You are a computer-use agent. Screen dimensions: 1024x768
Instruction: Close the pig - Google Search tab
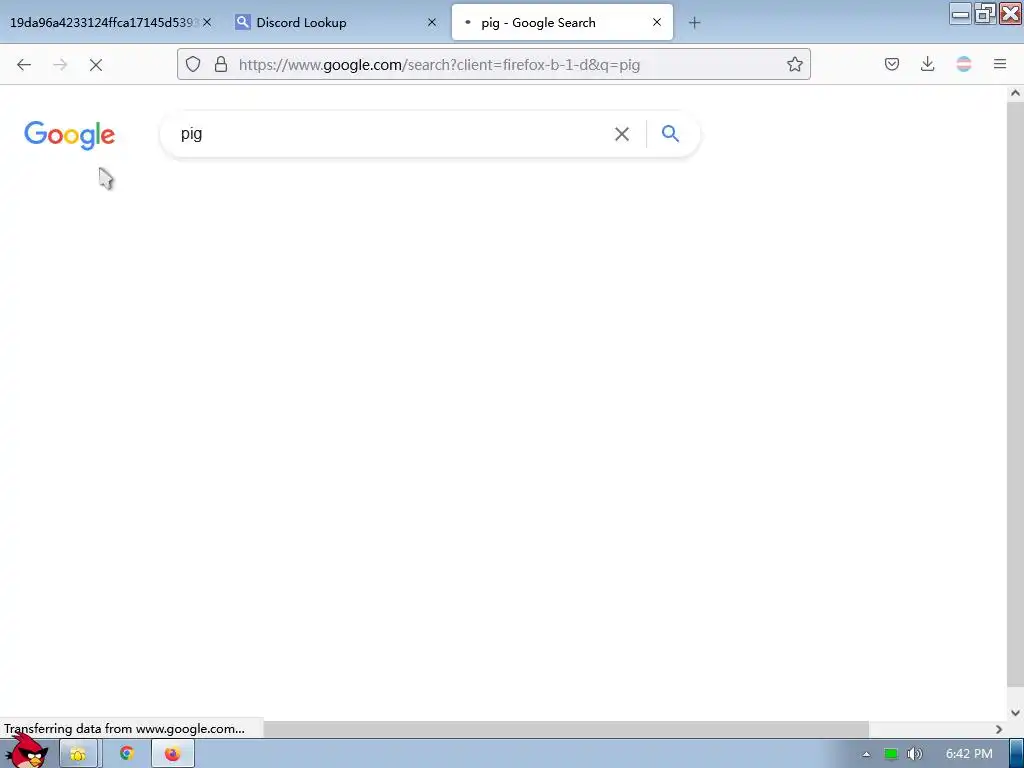coord(656,22)
